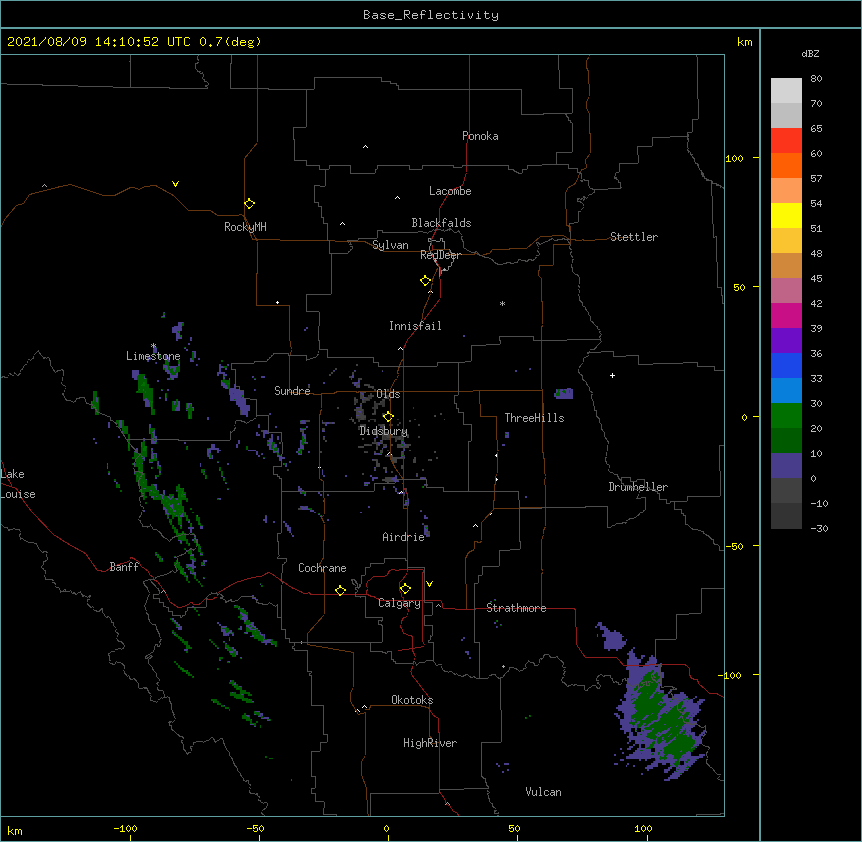Select the red 60-65 dBZ legend swatch
The image size is (862, 842).
[786, 141]
